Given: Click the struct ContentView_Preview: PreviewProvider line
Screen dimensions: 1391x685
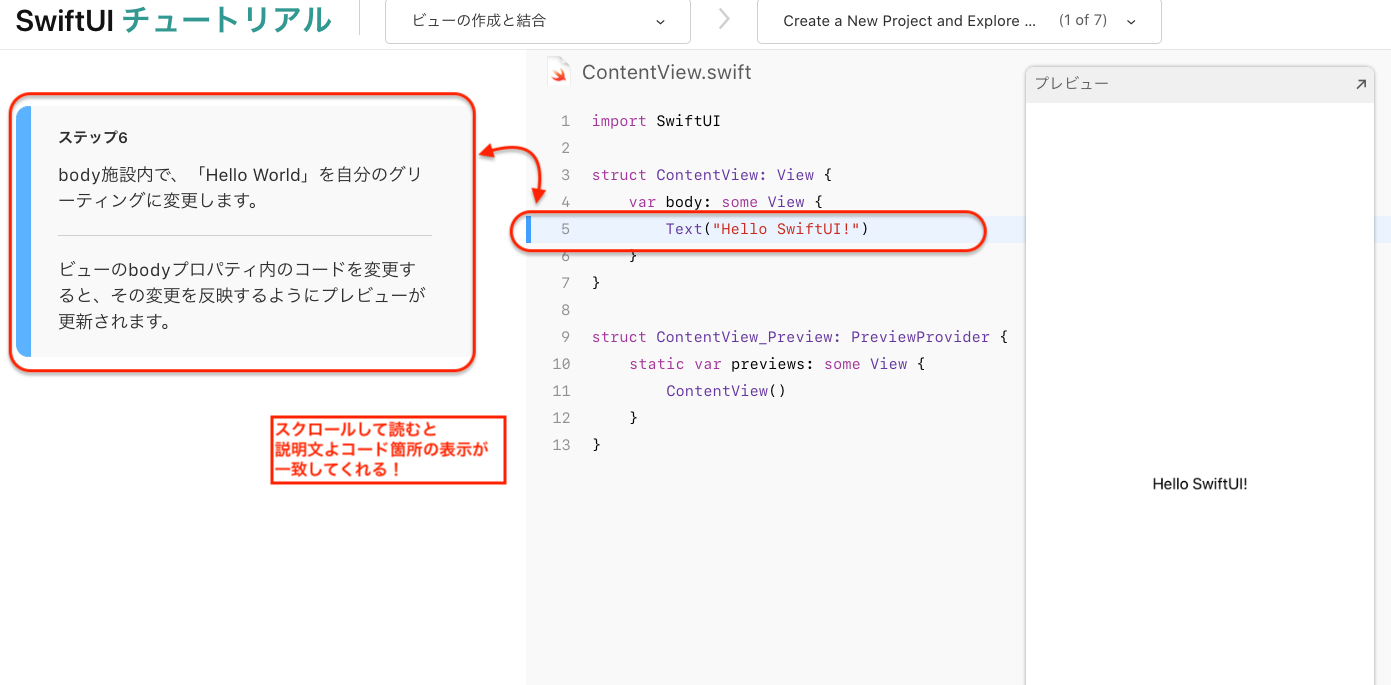Looking at the screenshot, I should (800, 337).
